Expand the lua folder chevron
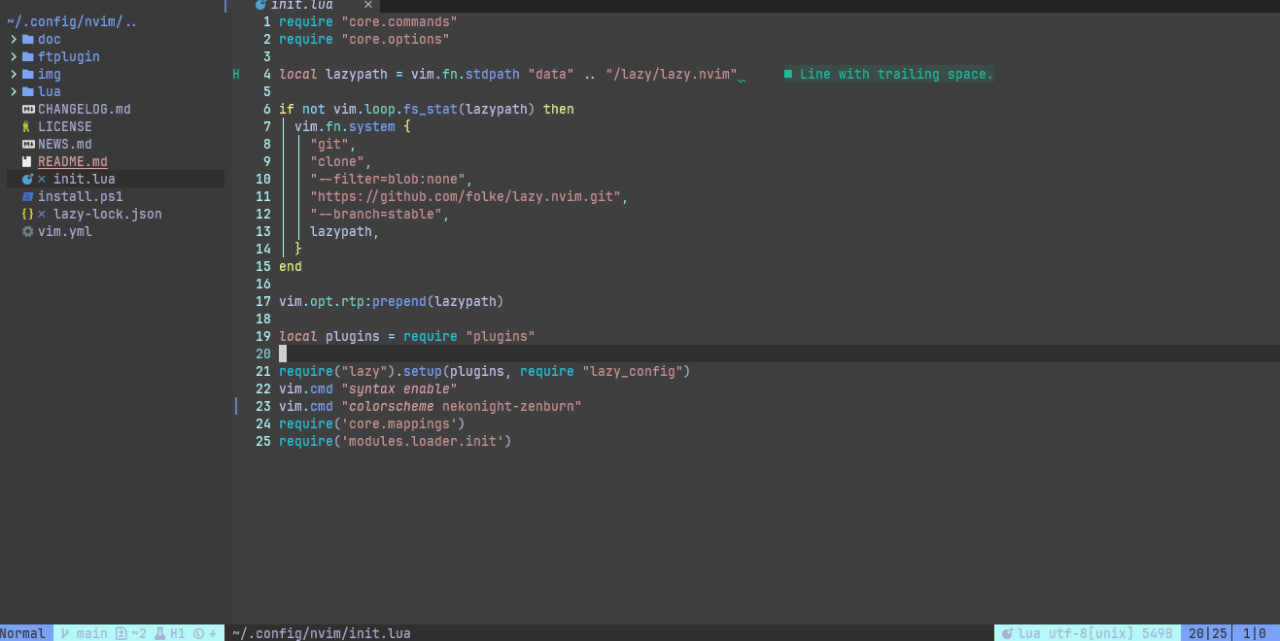This screenshot has height=641, width=1280. [x=14, y=92]
